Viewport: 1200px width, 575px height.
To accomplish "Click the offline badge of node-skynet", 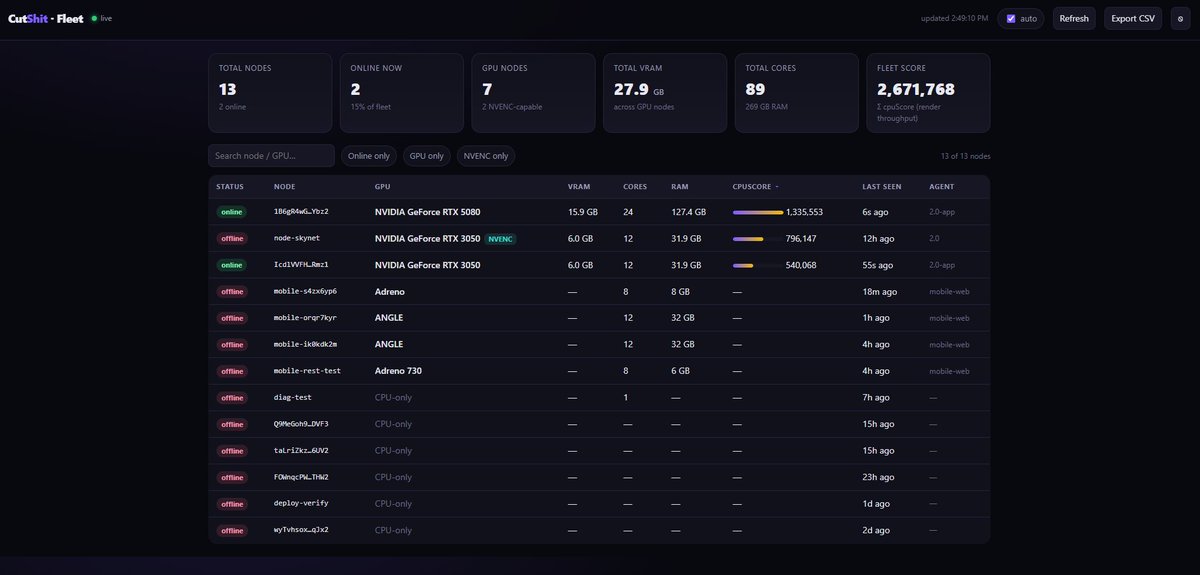I will coord(232,239).
